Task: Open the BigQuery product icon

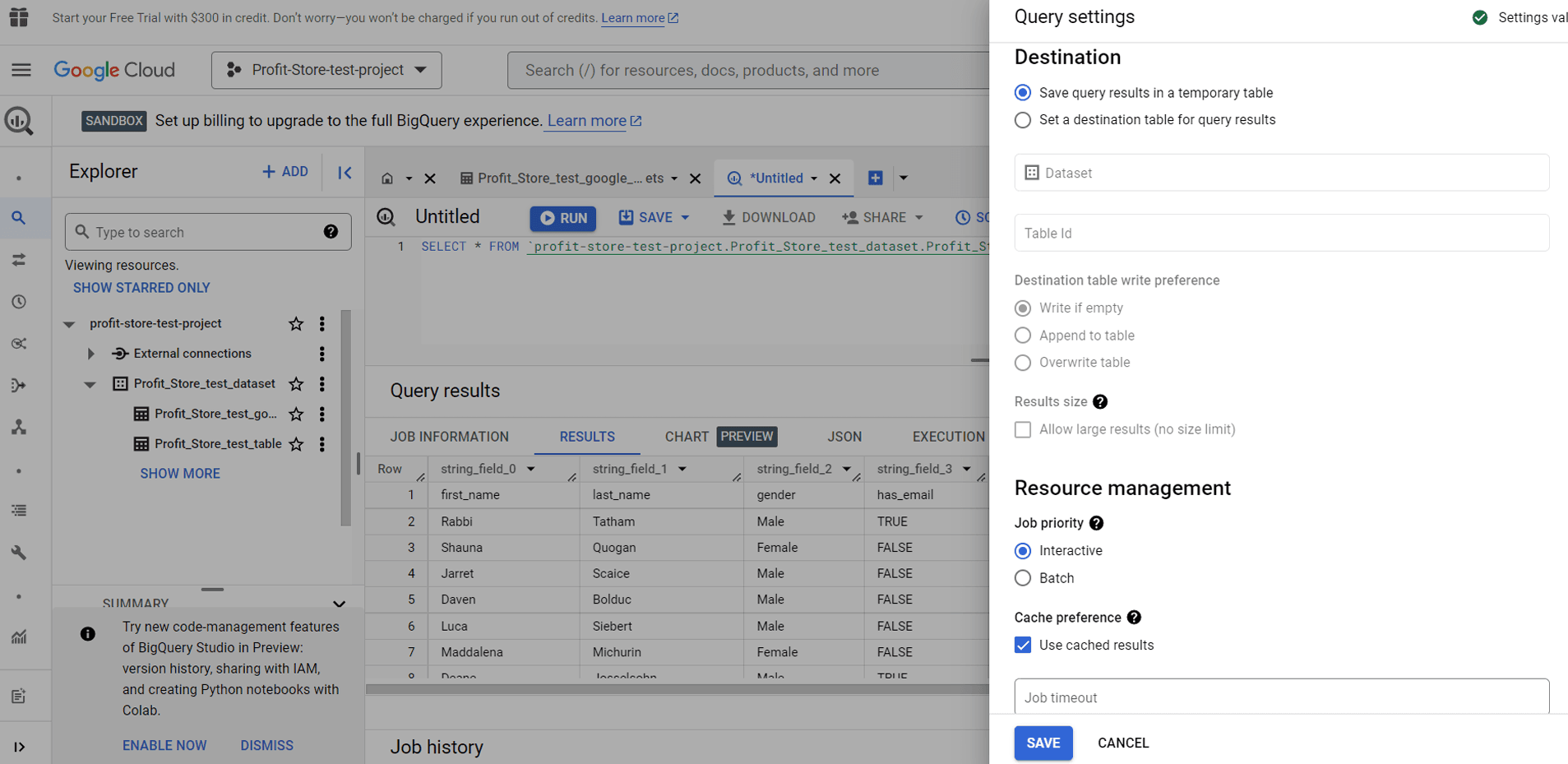Action: [19, 121]
